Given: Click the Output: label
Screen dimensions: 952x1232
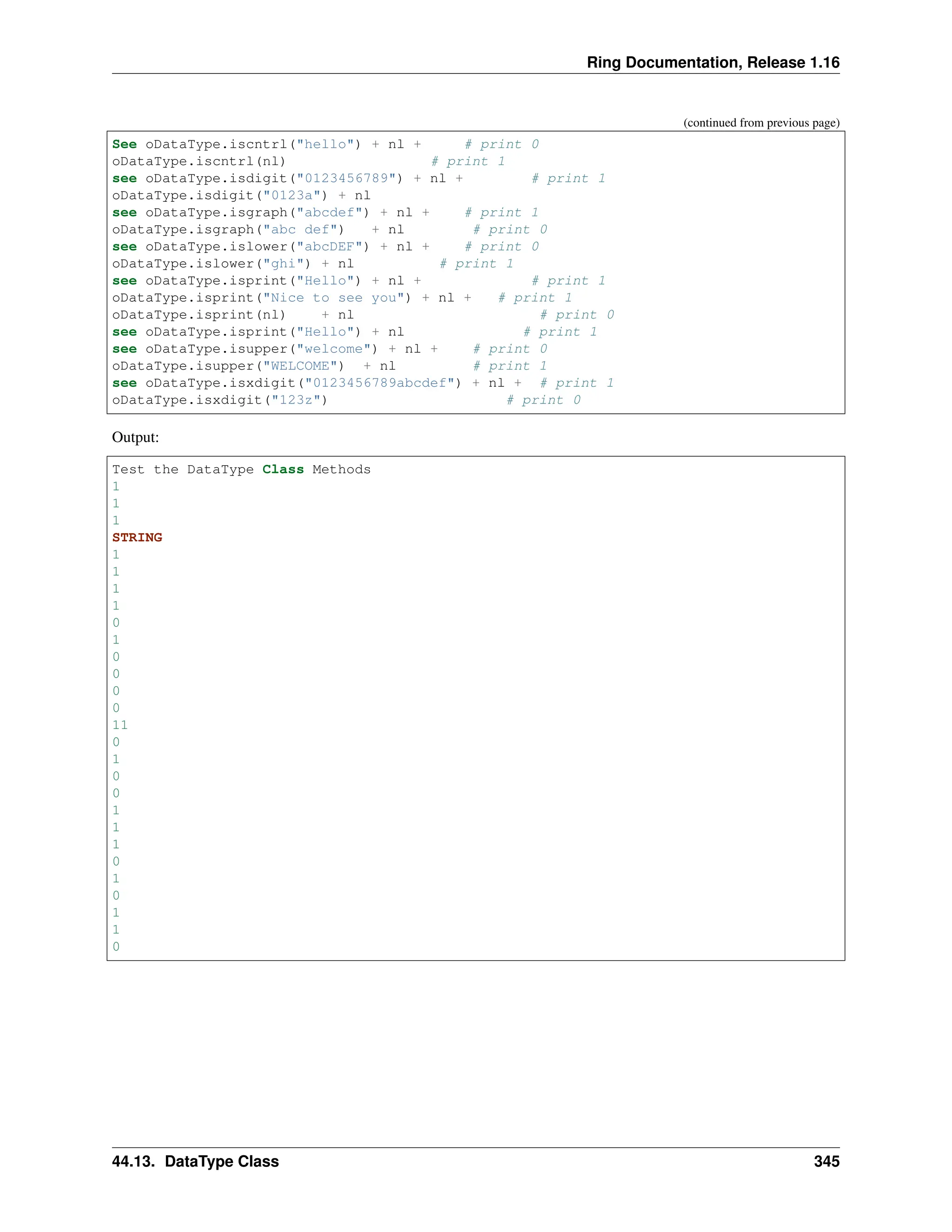Looking at the screenshot, I should [x=135, y=437].
